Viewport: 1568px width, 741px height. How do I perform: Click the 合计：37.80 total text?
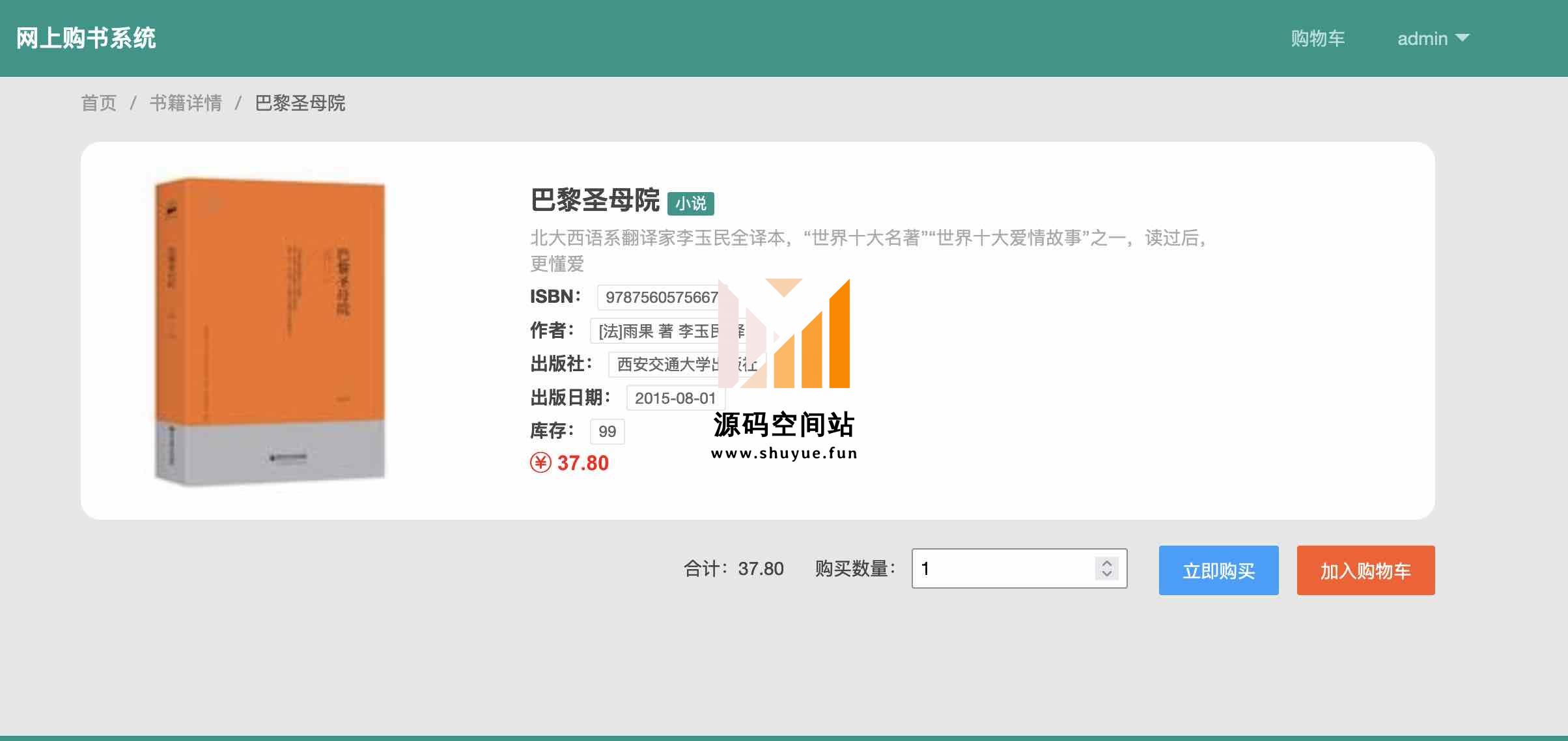pyautogui.click(x=733, y=568)
